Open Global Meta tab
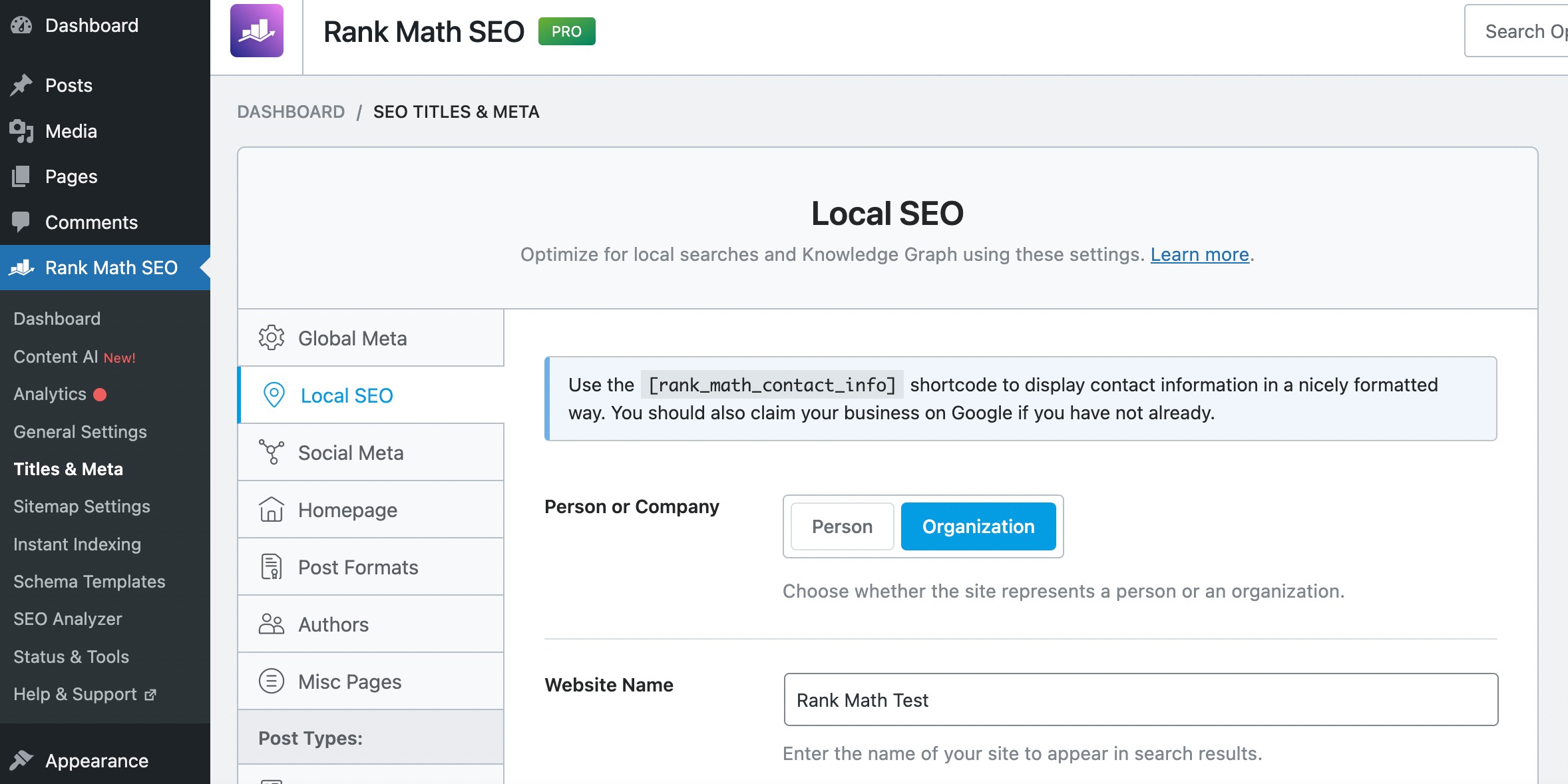The width and height of the screenshot is (1568, 784). pos(371,338)
